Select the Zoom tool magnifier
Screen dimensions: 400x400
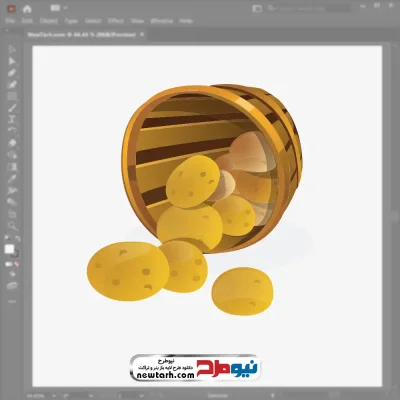pos(12,226)
